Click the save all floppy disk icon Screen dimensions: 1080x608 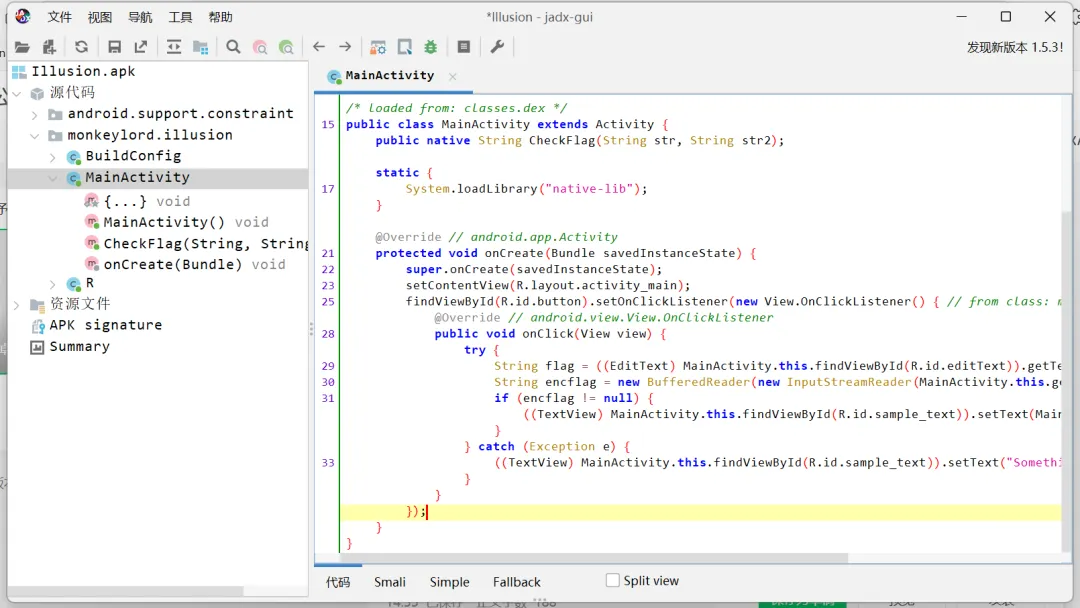click(114, 47)
